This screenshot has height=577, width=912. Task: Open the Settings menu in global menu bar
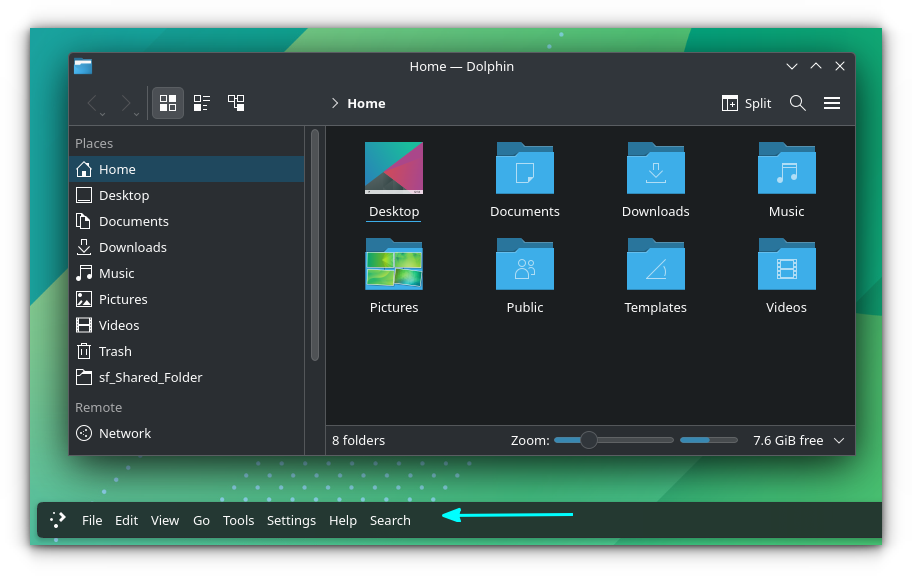pos(291,520)
